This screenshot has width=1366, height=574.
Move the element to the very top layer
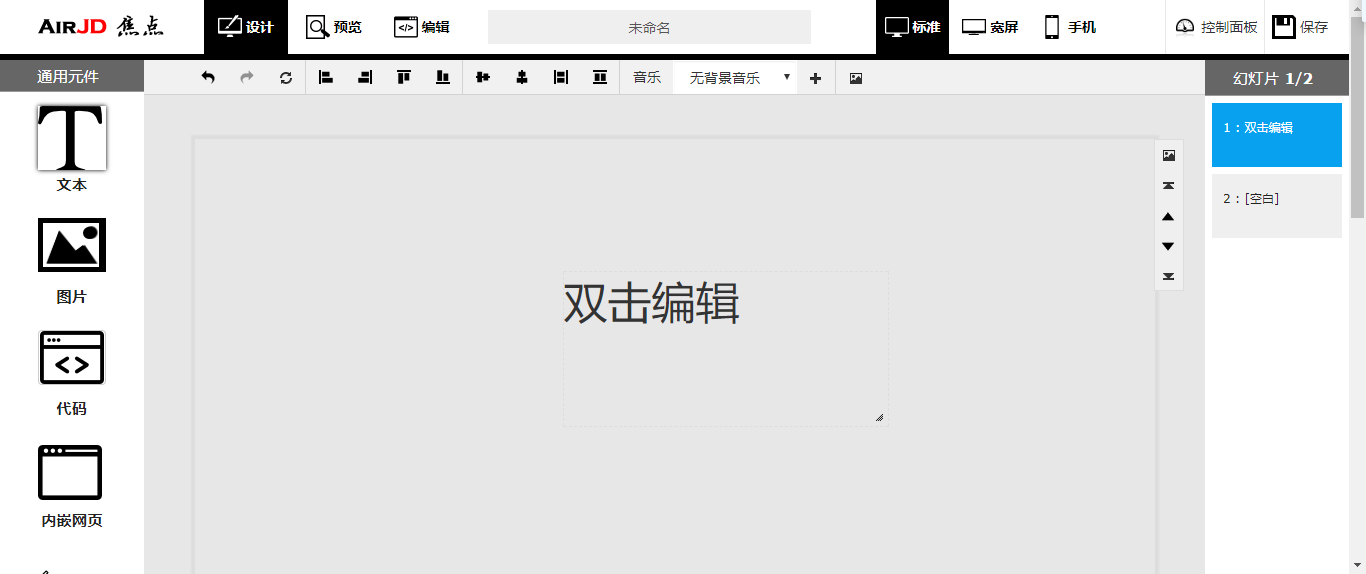1169,186
